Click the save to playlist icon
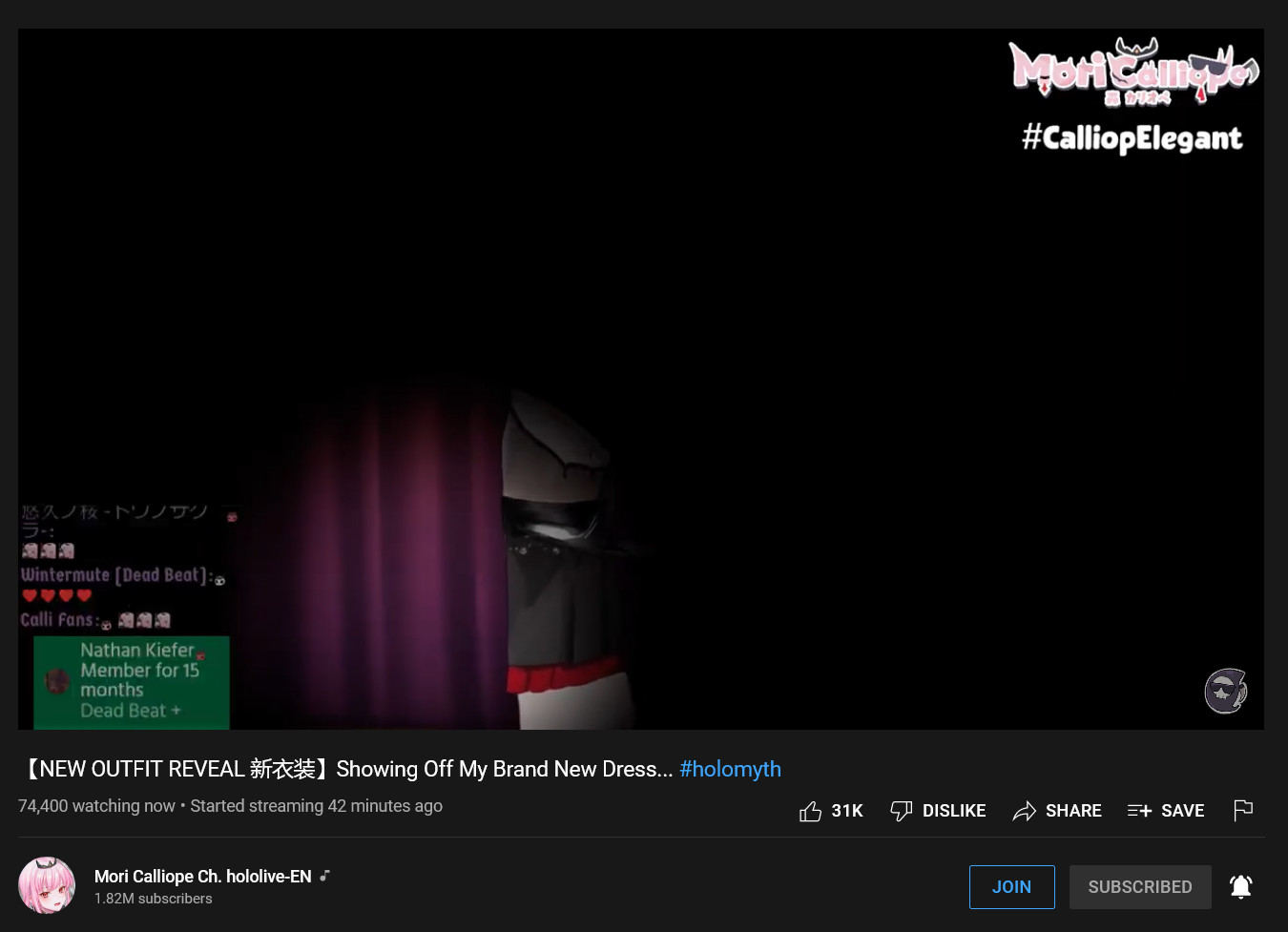Image resolution: width=1288 pixels, height=932 pixels. click(1139, 811)
